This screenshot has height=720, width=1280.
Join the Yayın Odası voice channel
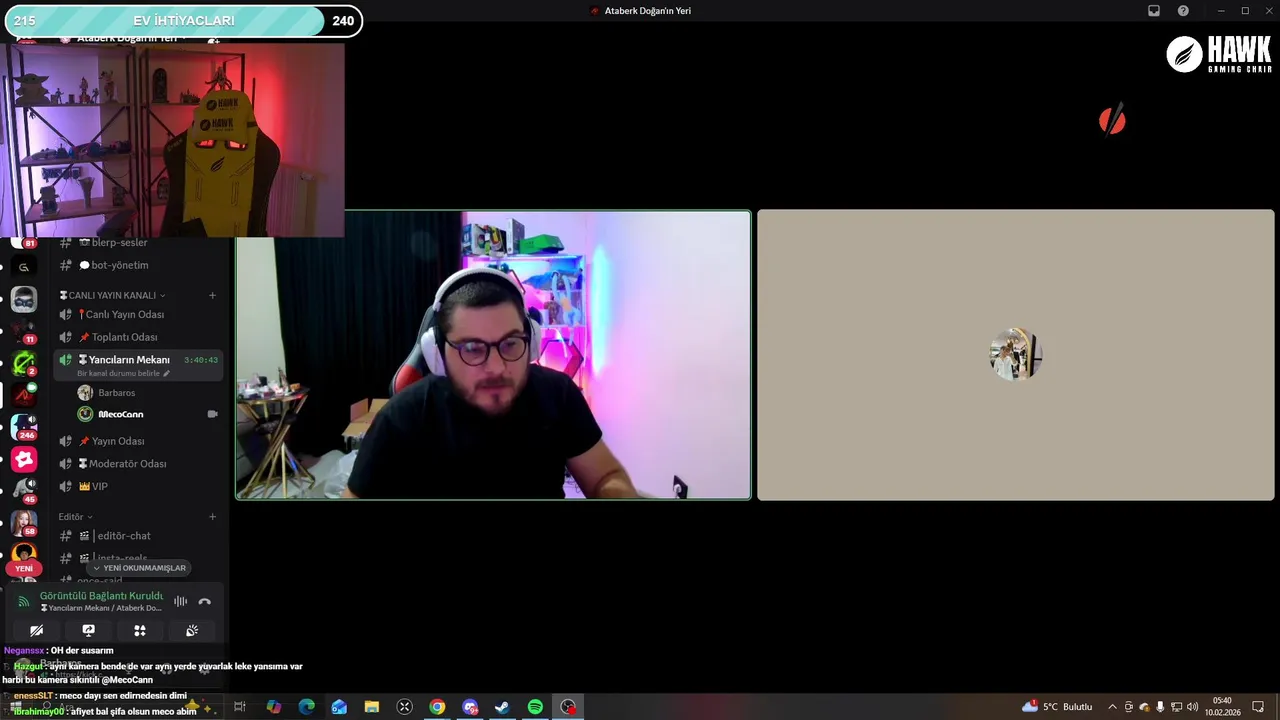[x=138, y=441]
